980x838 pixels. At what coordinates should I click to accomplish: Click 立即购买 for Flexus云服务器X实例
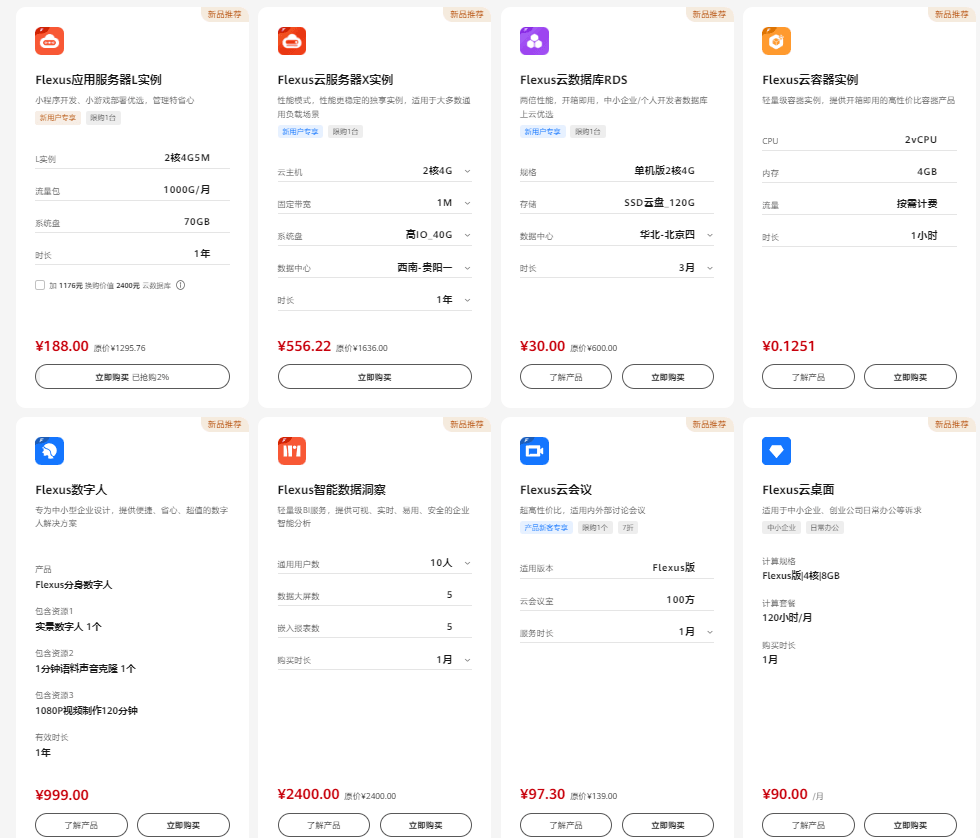point(374,377)
